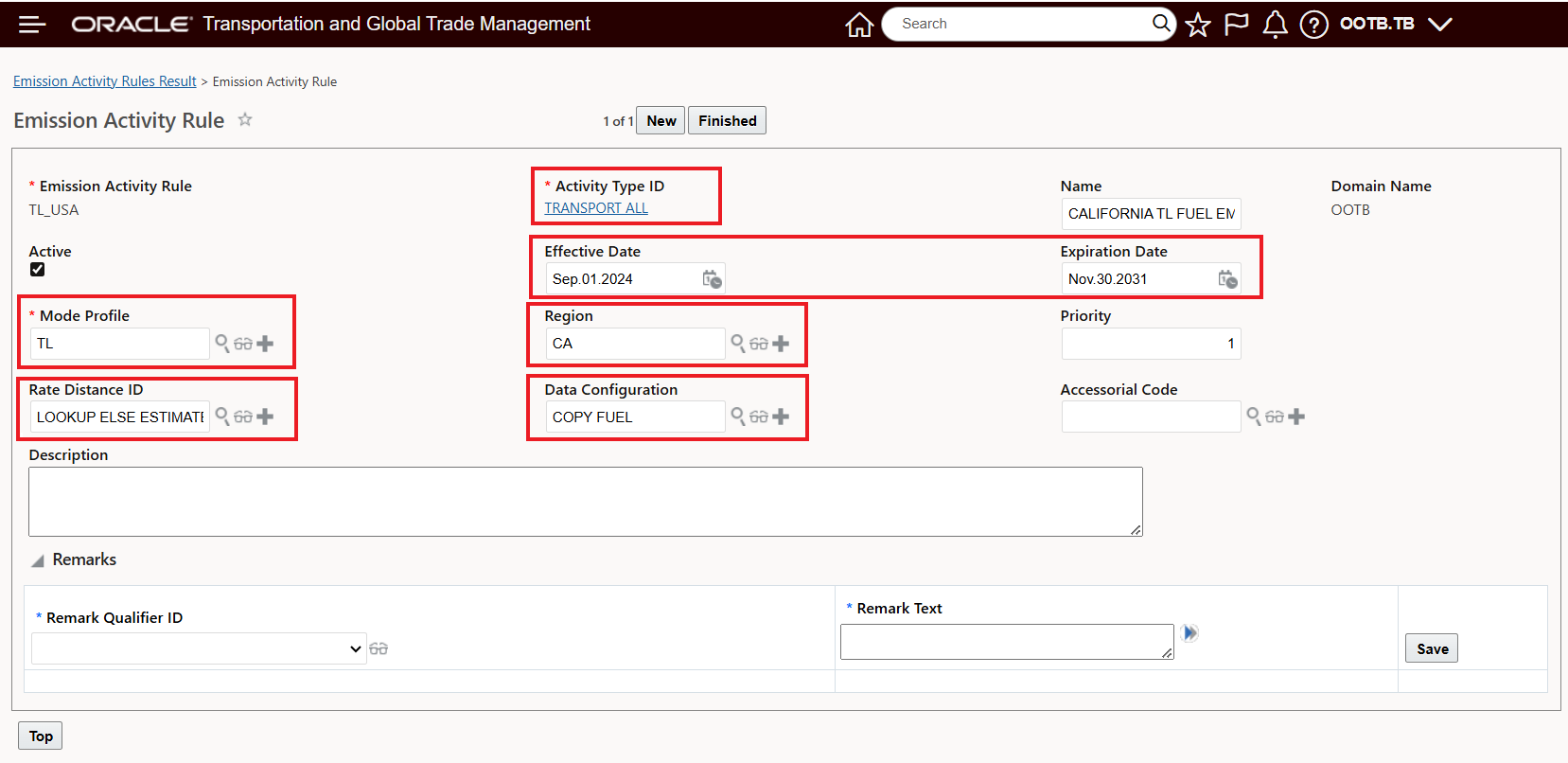Click the Description text area
Image resolution: width=1568 pixels, height=763 pixels.
point(585,502)
